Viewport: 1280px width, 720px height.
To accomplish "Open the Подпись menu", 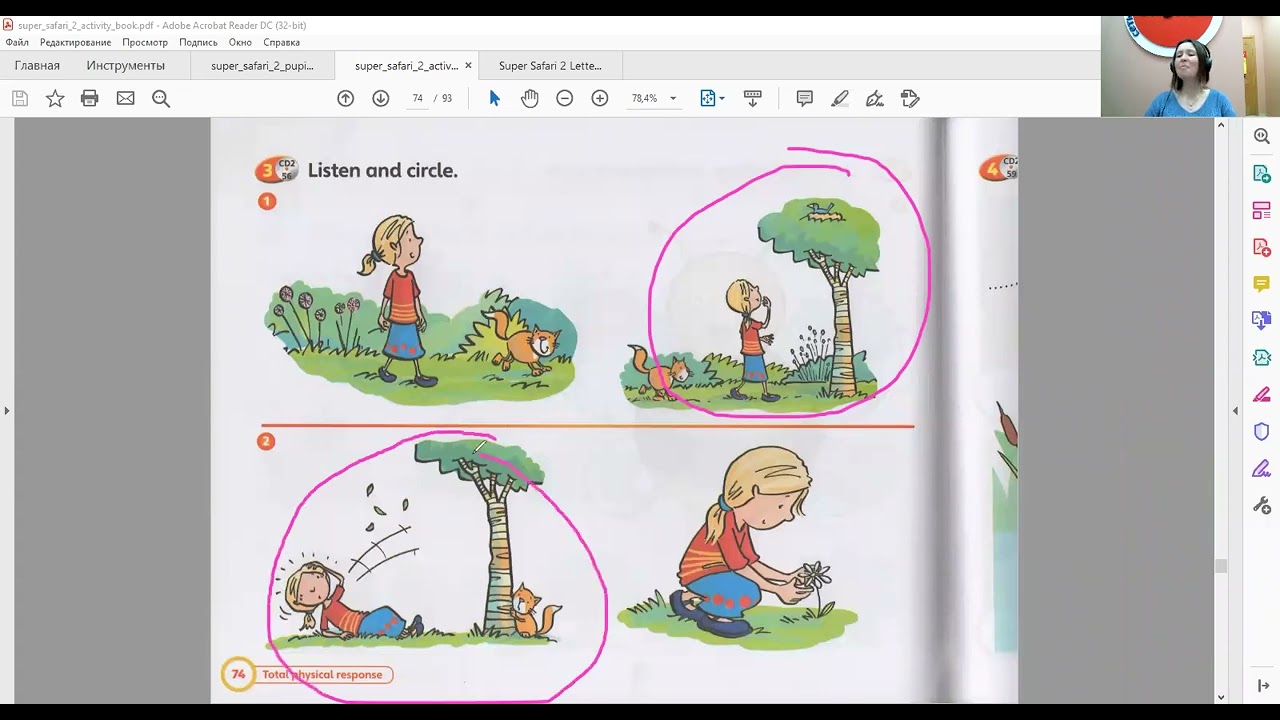I will tap(198, 42).
